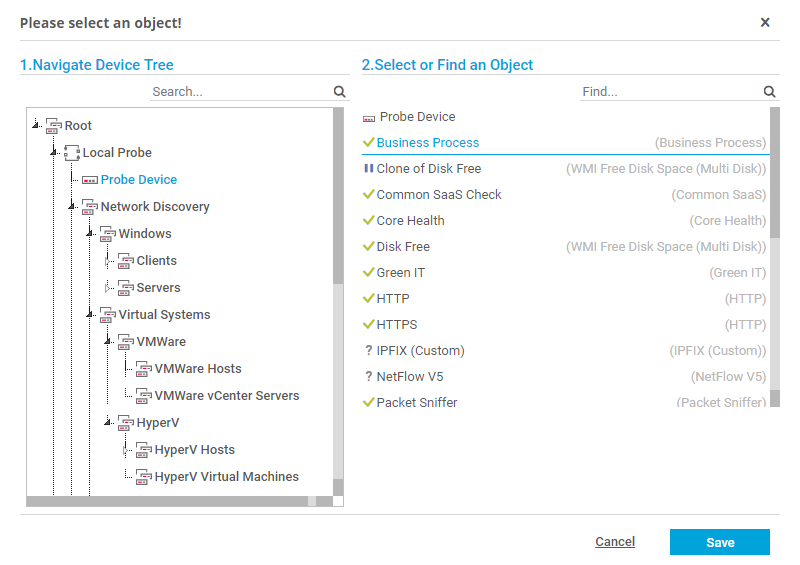Click the object list vertical scrollbar
800x565 pixels.
point(774,300)
